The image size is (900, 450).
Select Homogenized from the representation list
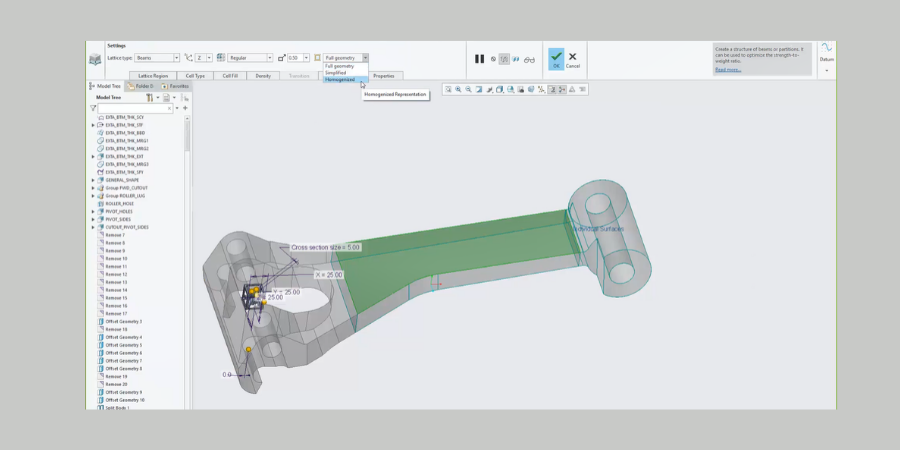(340, 80)
